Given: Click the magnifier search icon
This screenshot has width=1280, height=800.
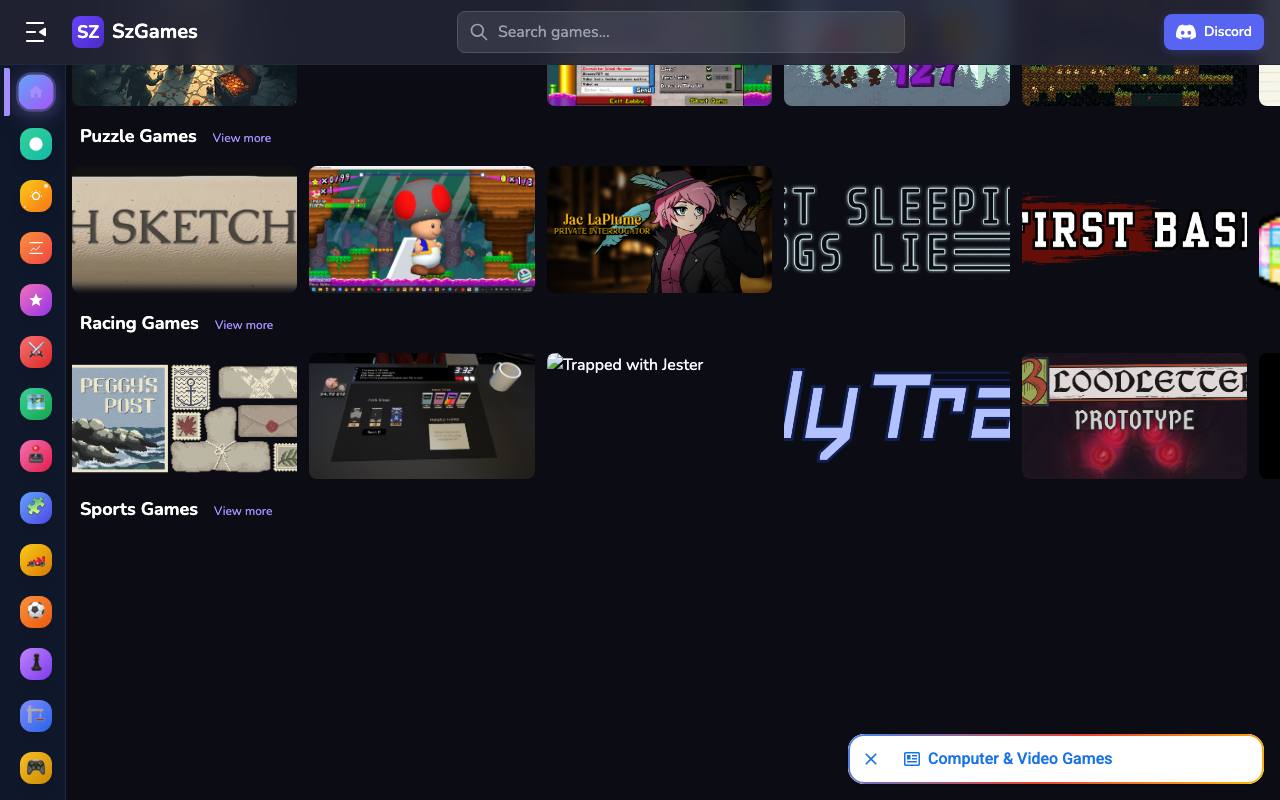Looking at the screenshot, I should click(x=479, y=32).
